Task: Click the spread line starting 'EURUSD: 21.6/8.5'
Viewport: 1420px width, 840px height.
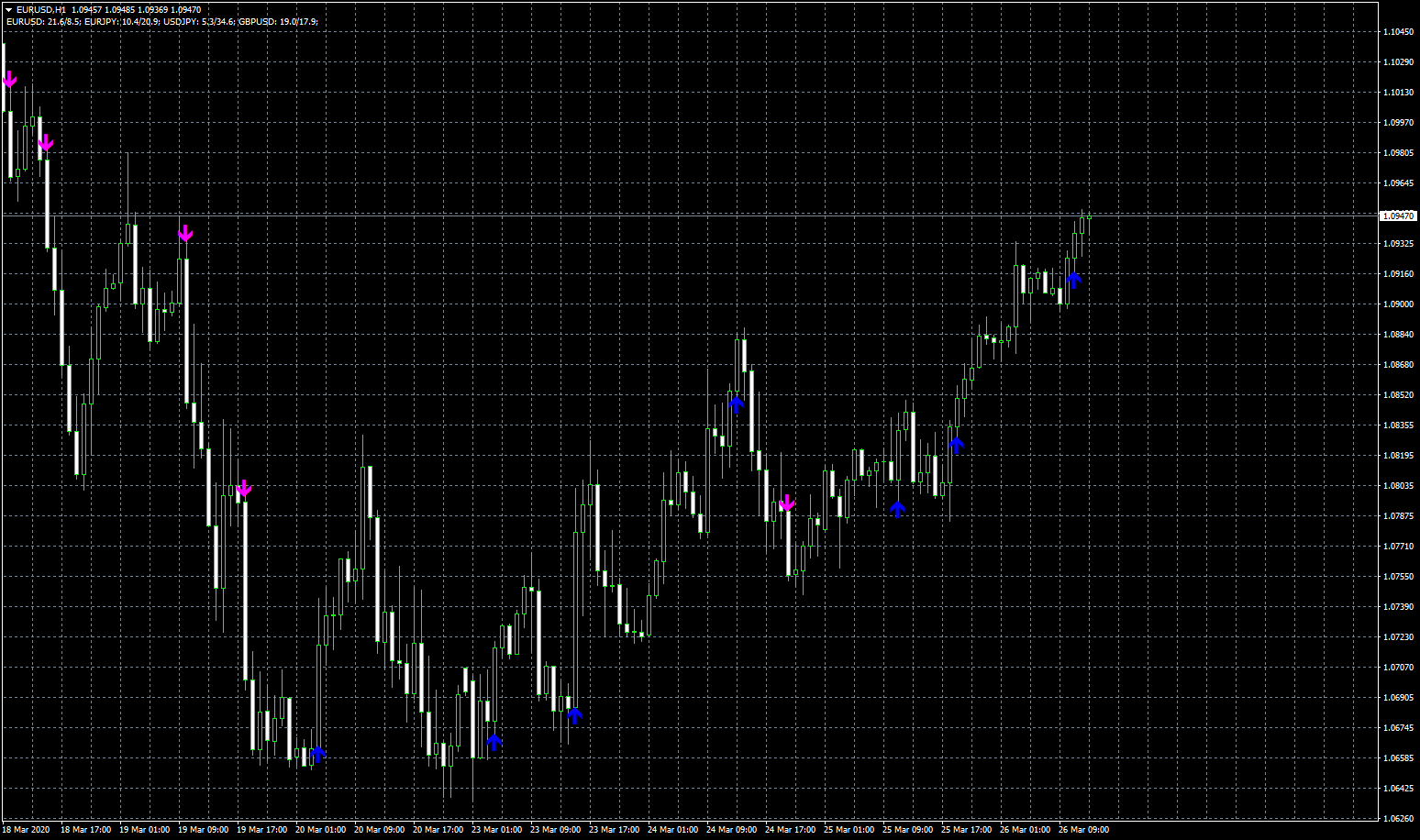Action: [x=161, y=21]
